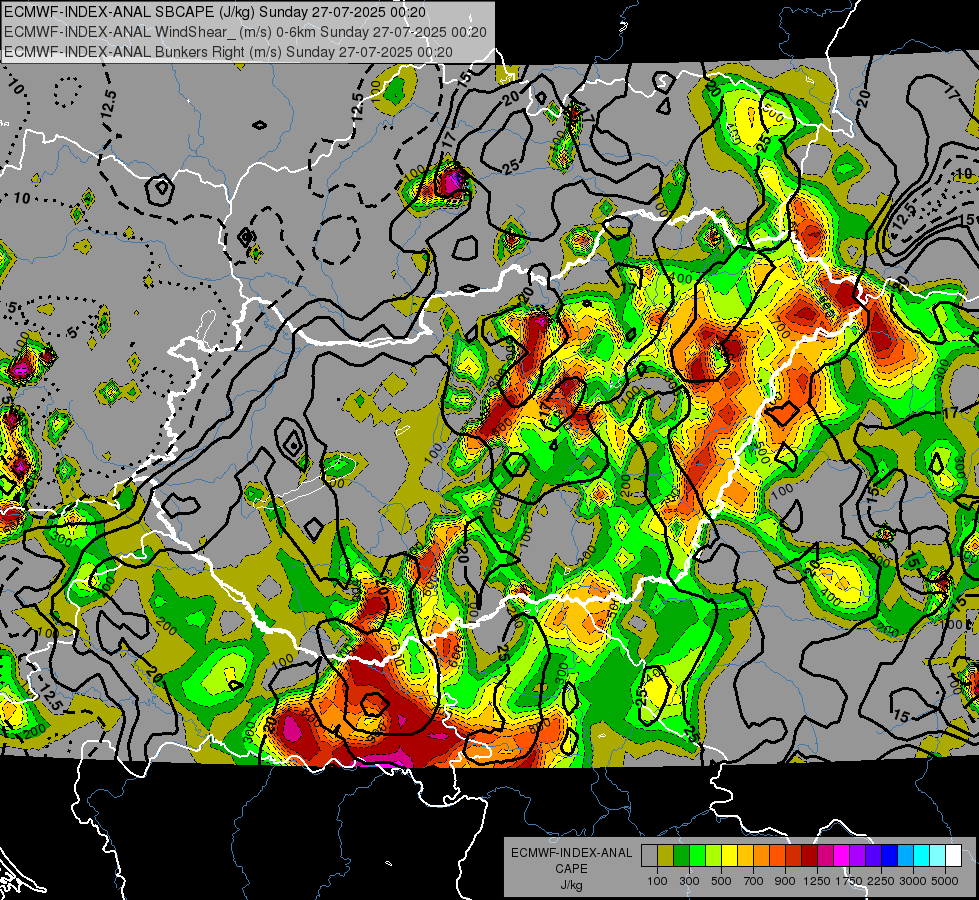Click the orange swatch right of 700

tap(761, 856)
